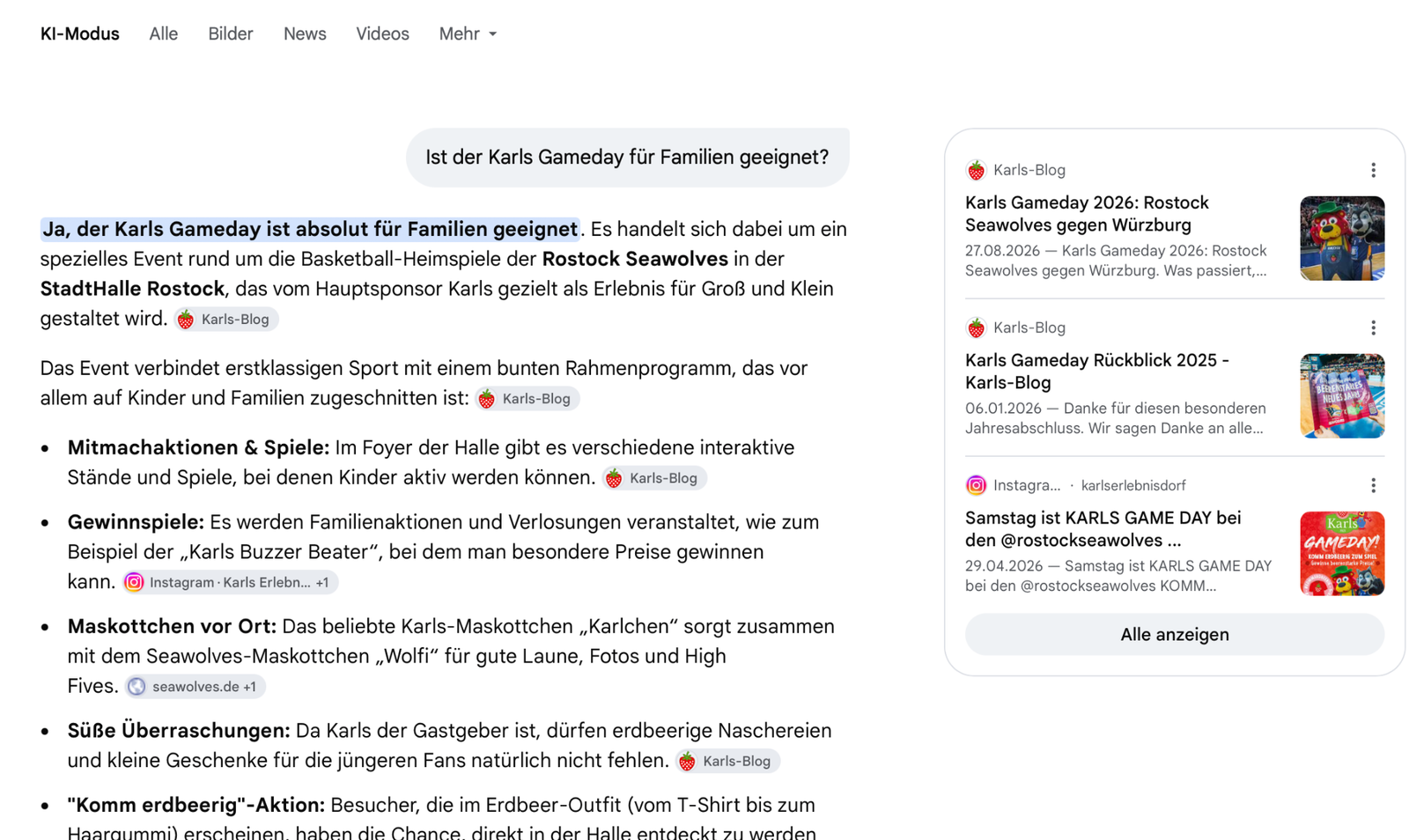Screen dimensions: 1409x840
Task: Click Instagram icon in Gewinnspiele source chip
Action: coord(134,583)
